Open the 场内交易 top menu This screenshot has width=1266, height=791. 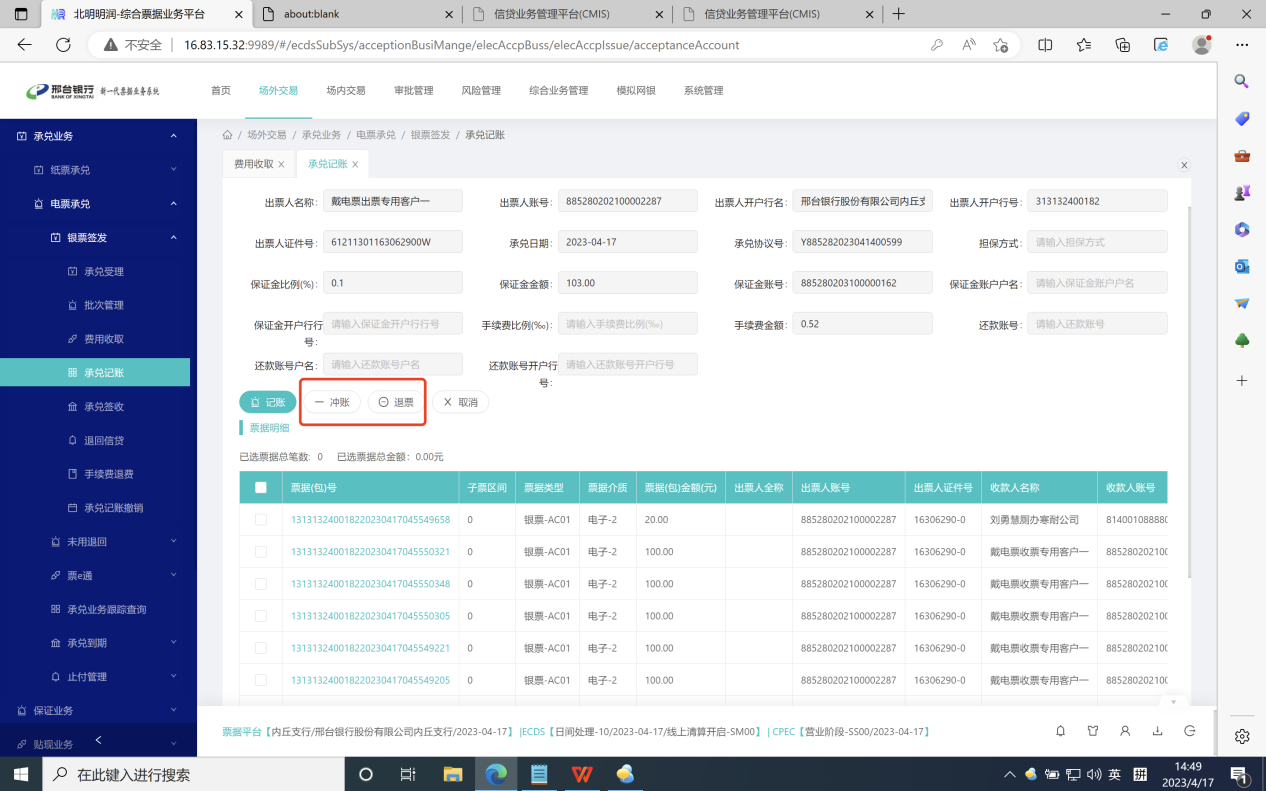pos(346,91)
